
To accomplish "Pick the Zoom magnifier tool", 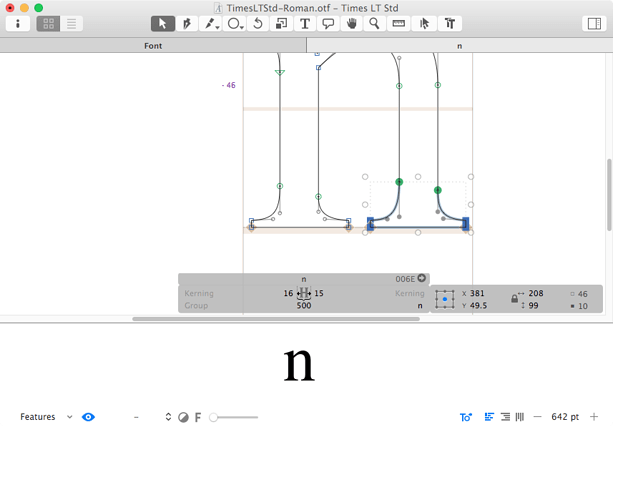I will pyautogui.click(x=374, y=23).
